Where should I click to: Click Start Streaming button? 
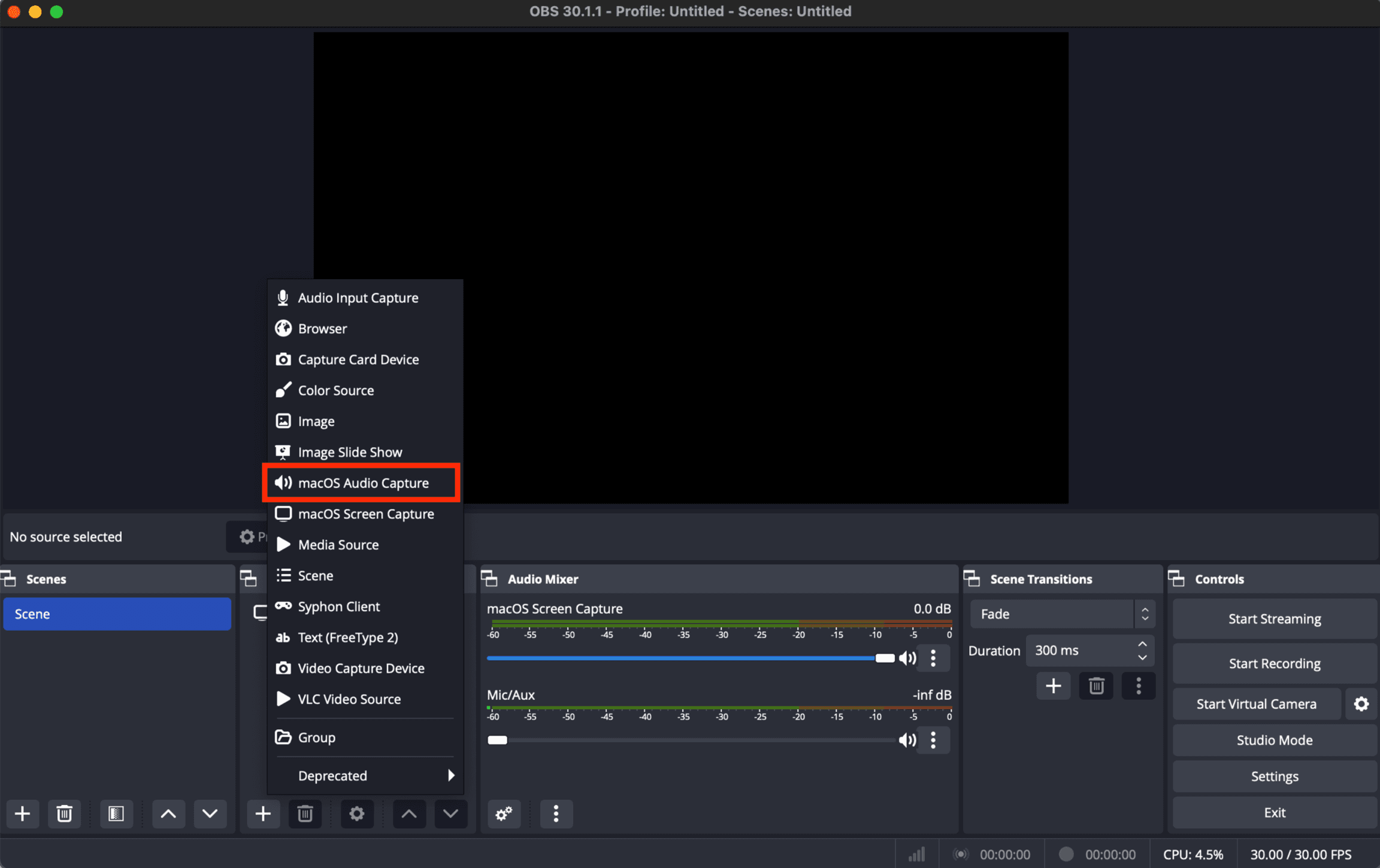pos(1275,619)
